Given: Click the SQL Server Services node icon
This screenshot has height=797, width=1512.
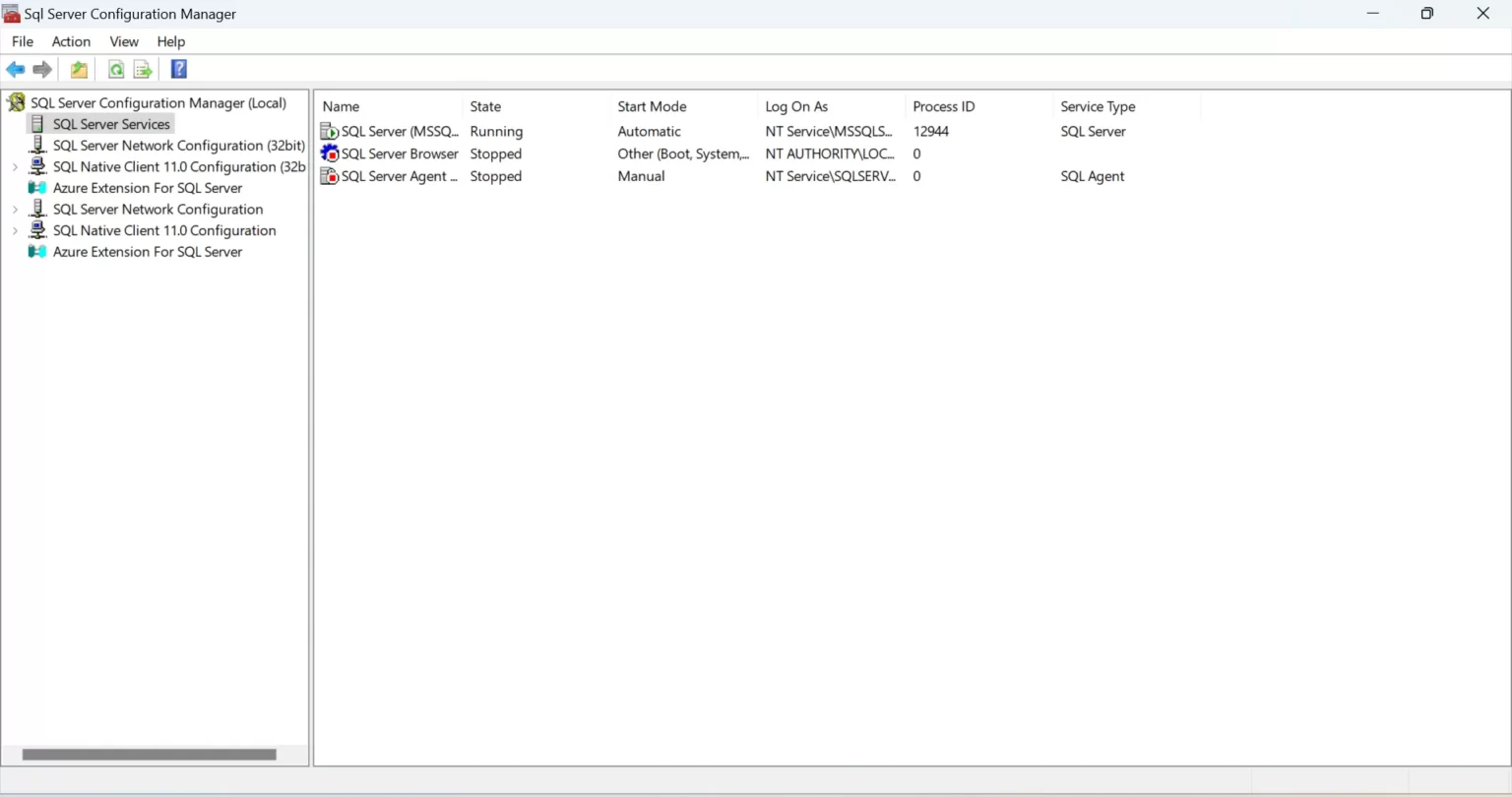Looking at the screenshot, I should [39, 124].
